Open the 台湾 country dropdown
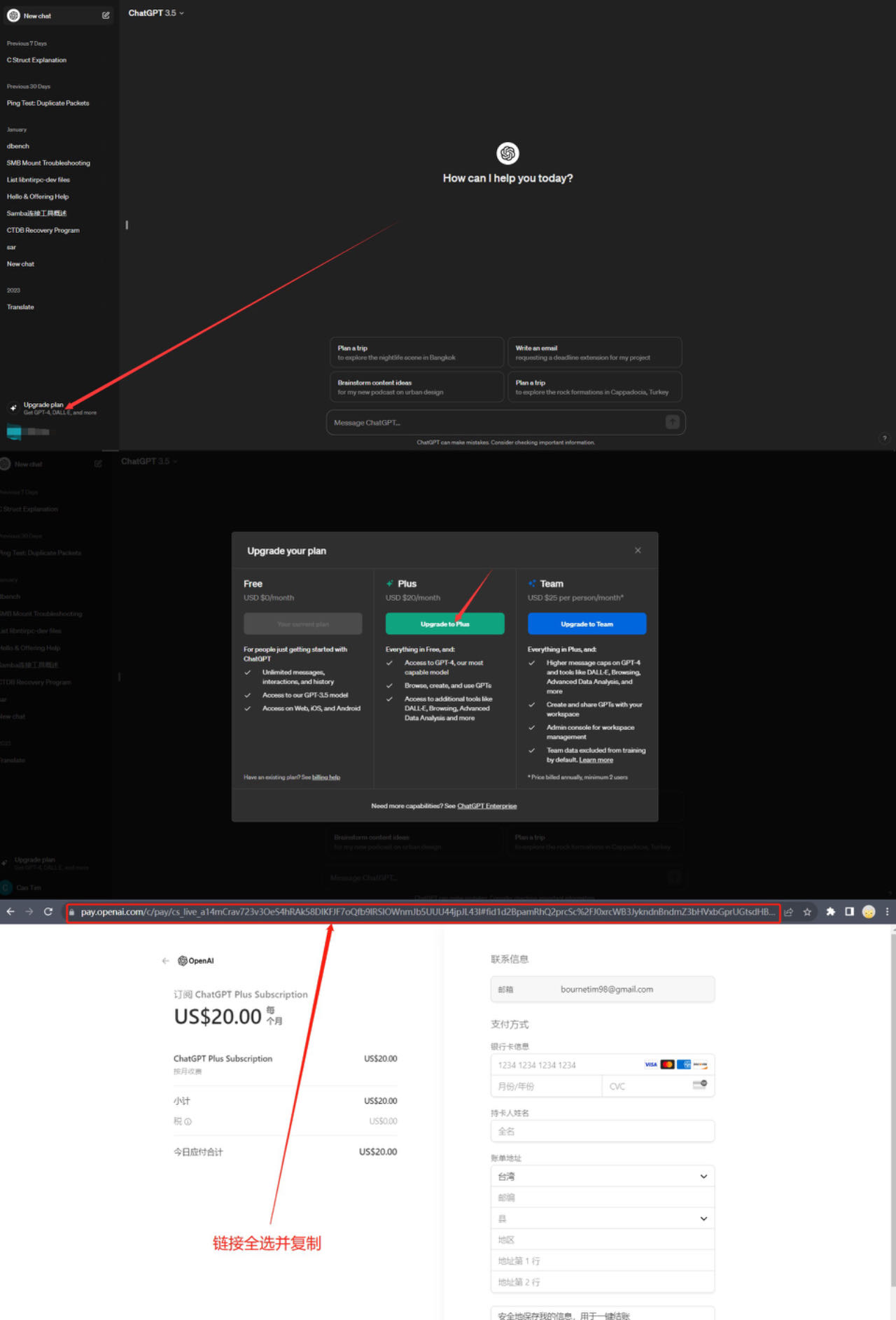 602,1177
